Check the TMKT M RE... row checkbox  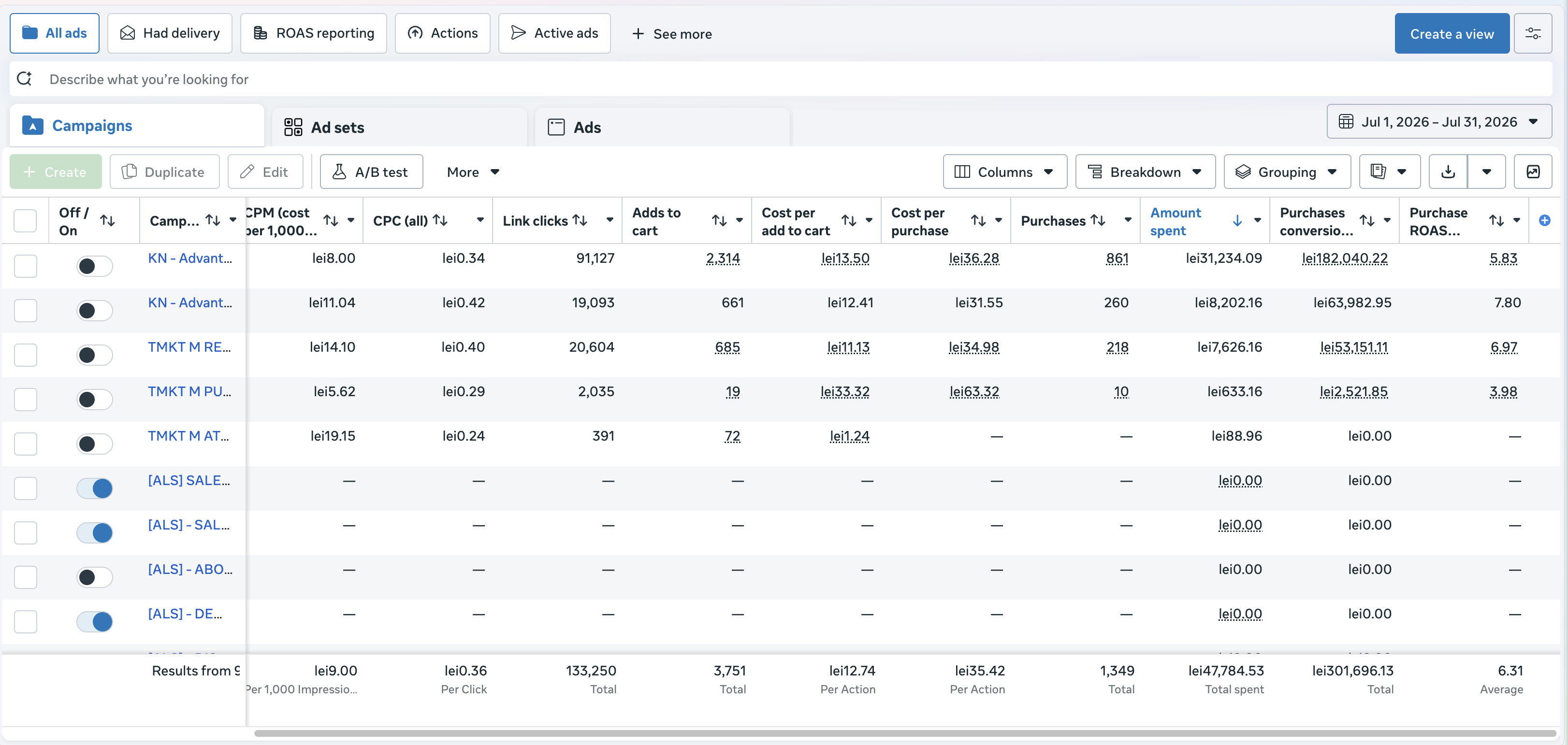tap(25, 355)
